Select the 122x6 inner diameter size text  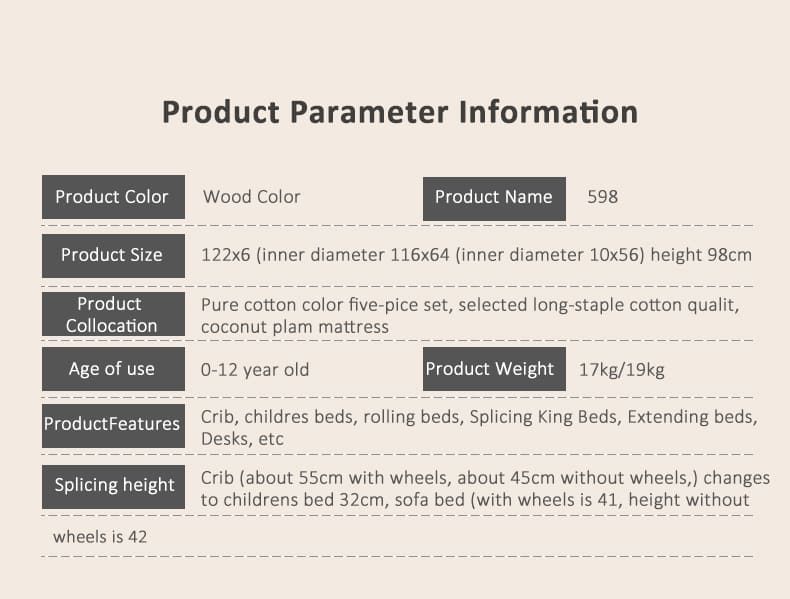[476, 255]
